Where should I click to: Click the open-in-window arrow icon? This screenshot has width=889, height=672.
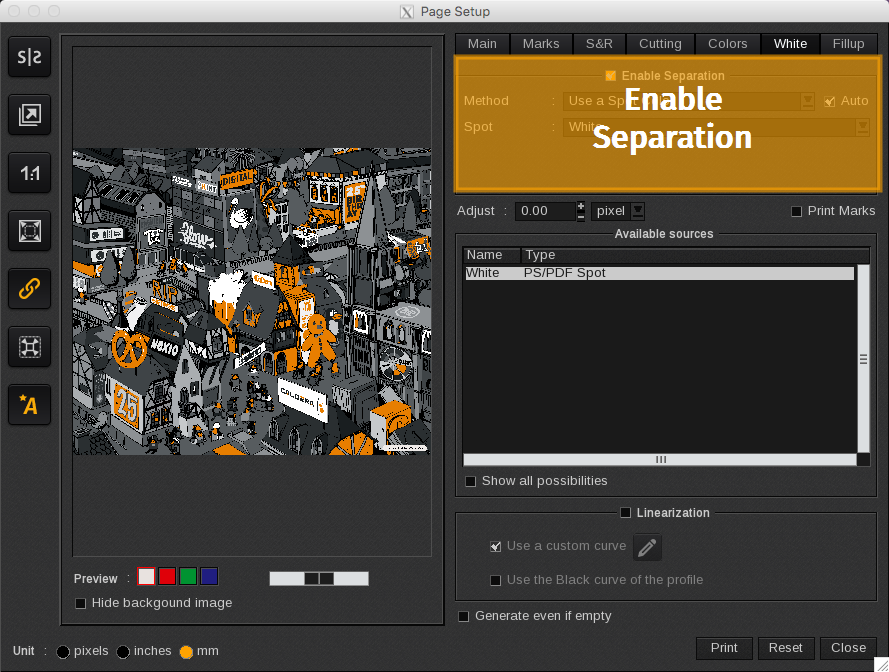point(29,115)
